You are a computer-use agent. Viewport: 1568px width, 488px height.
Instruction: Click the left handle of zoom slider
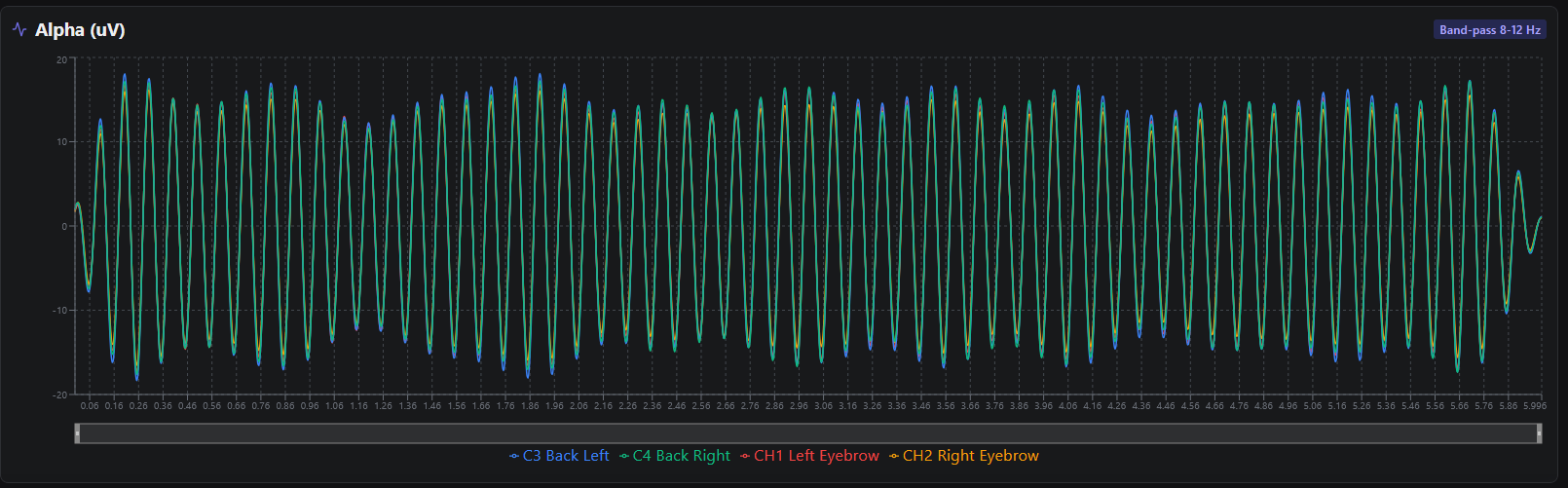pyautogui.click(x=77, y=433)
